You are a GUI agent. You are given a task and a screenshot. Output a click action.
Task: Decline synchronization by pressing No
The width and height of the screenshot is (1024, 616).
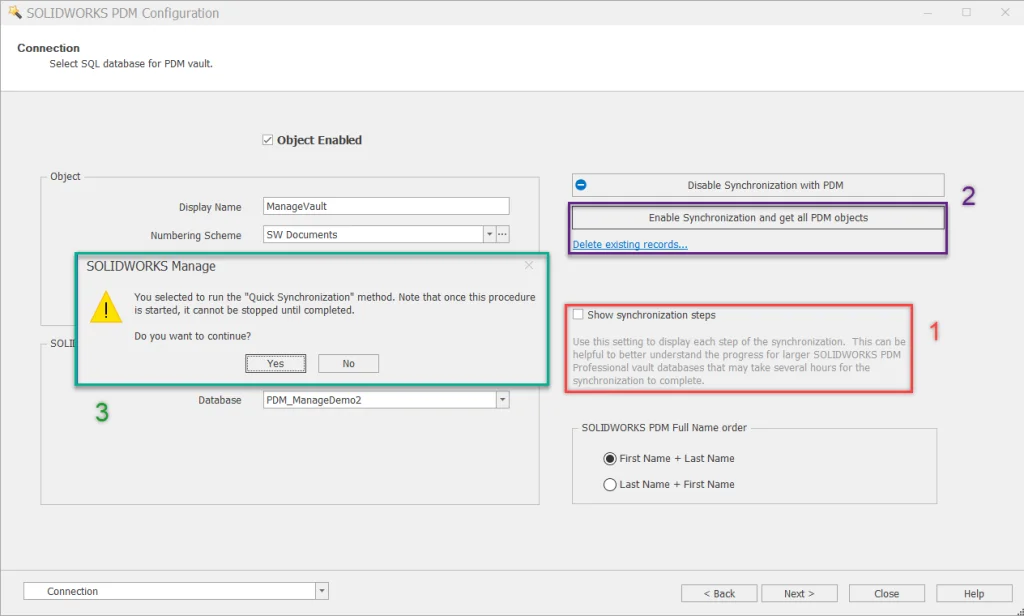click(x=348, y=363)
